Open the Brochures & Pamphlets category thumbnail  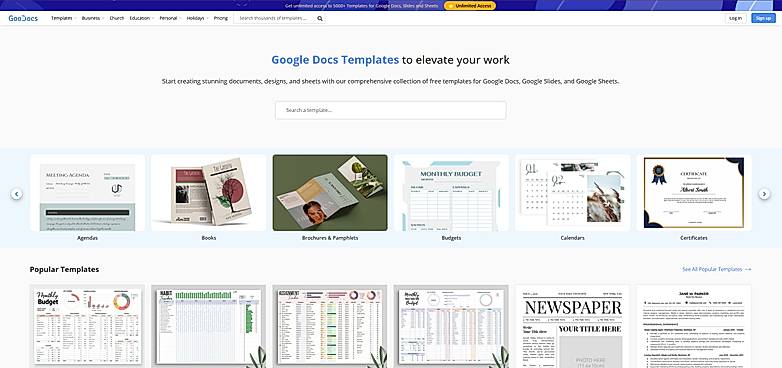330,192
